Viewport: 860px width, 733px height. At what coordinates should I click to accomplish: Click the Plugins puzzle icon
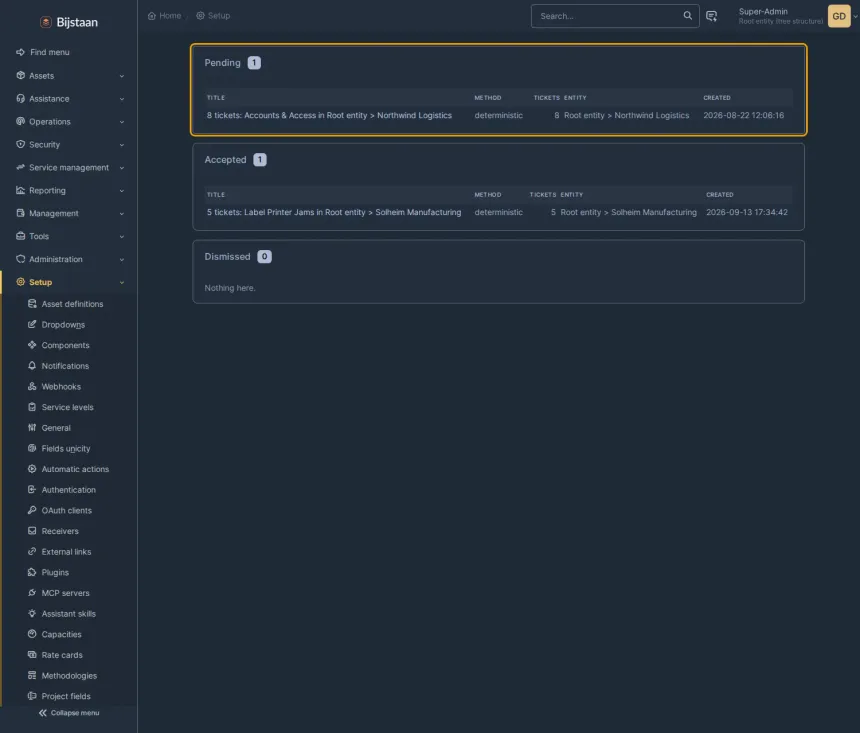point(32,572)
